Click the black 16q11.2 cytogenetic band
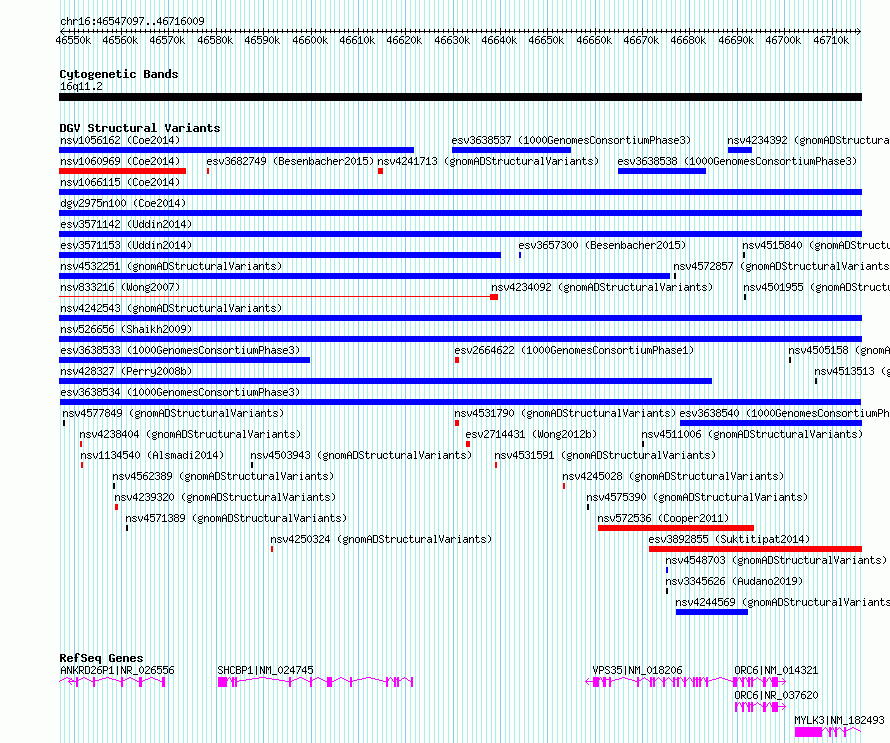Screen dimensions: 890x743 pyautogui.click(x=460, y=97)
